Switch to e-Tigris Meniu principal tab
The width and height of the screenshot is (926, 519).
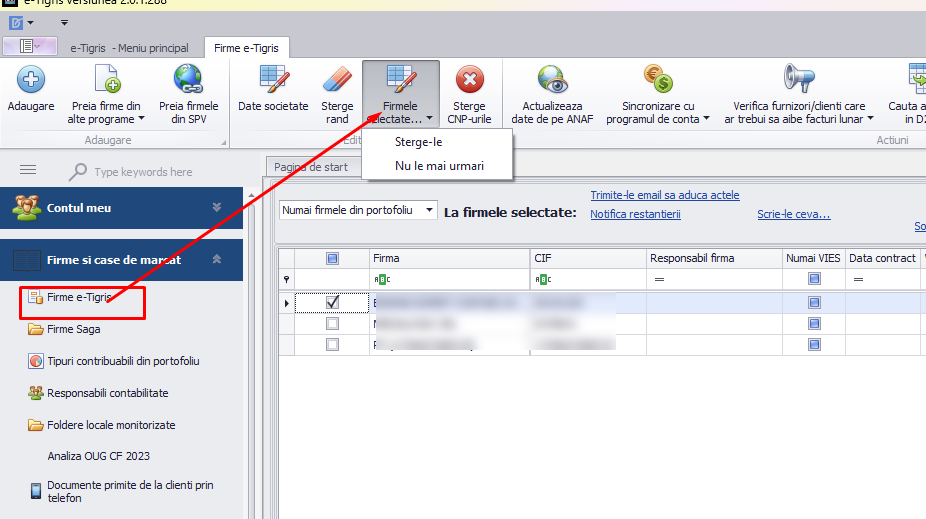pyautogui.click(x=129, y=48)
